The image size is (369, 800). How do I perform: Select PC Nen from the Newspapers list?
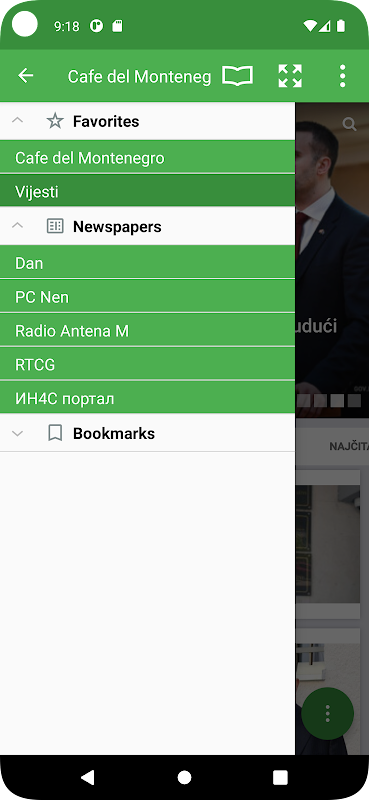point(147,296)
